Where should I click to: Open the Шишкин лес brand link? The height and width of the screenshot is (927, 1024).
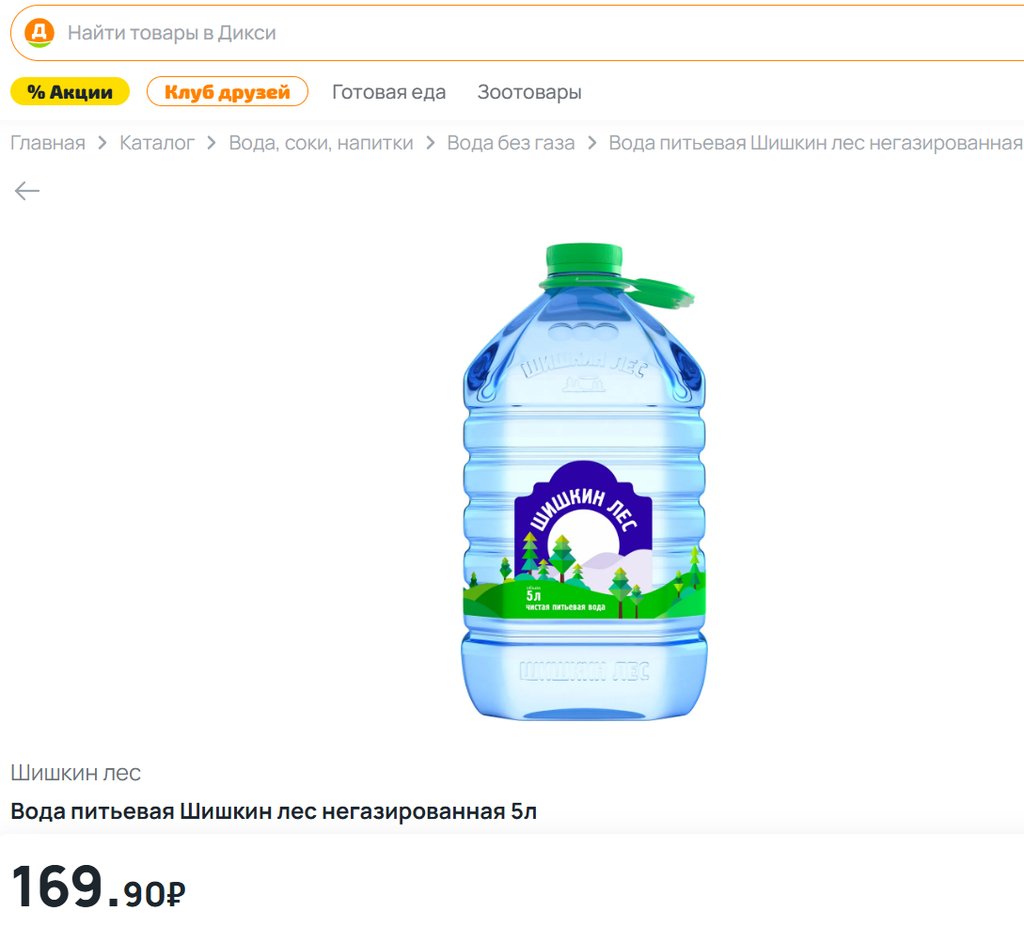[x=76, y=773]
